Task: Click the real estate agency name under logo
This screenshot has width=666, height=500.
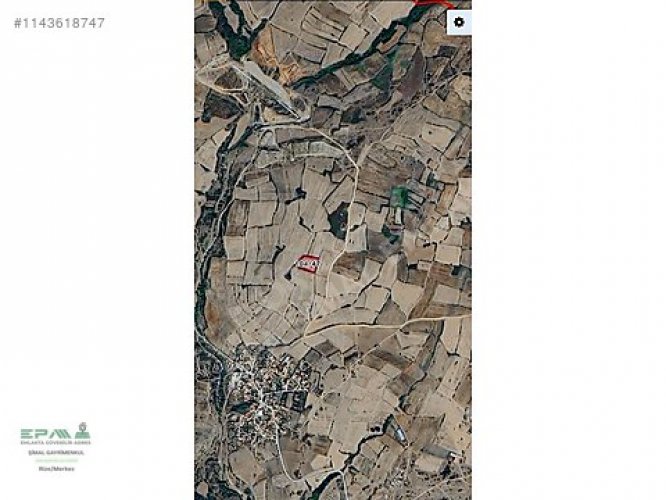Action: point(56,453)
